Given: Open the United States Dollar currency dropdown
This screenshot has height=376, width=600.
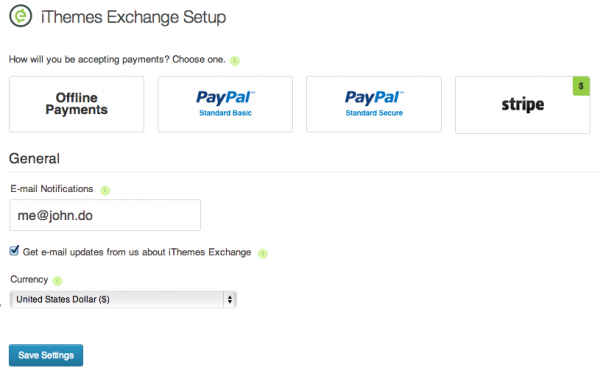Looking at the screenshot, I should point(123,299).
